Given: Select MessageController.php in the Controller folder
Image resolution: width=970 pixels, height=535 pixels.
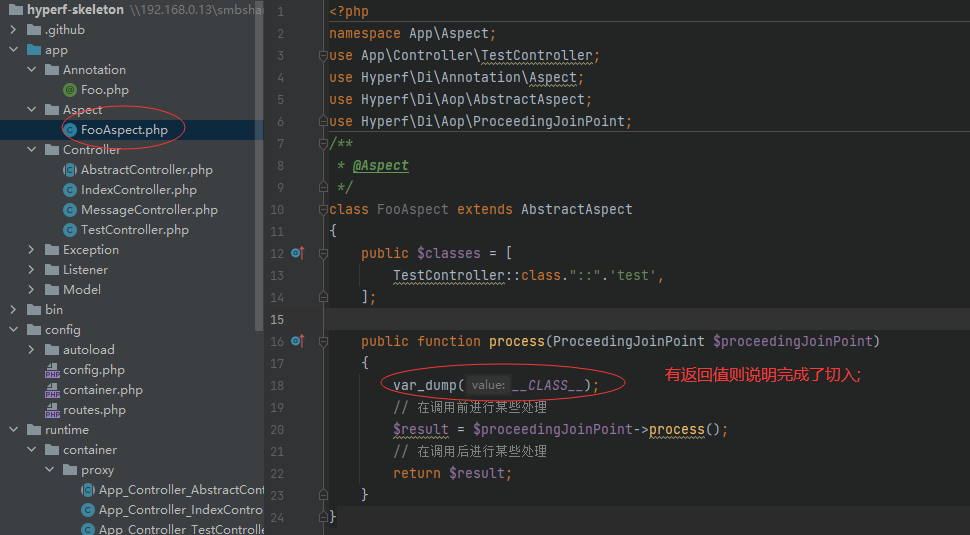Looking at the screenshot, I should [149, 210].
